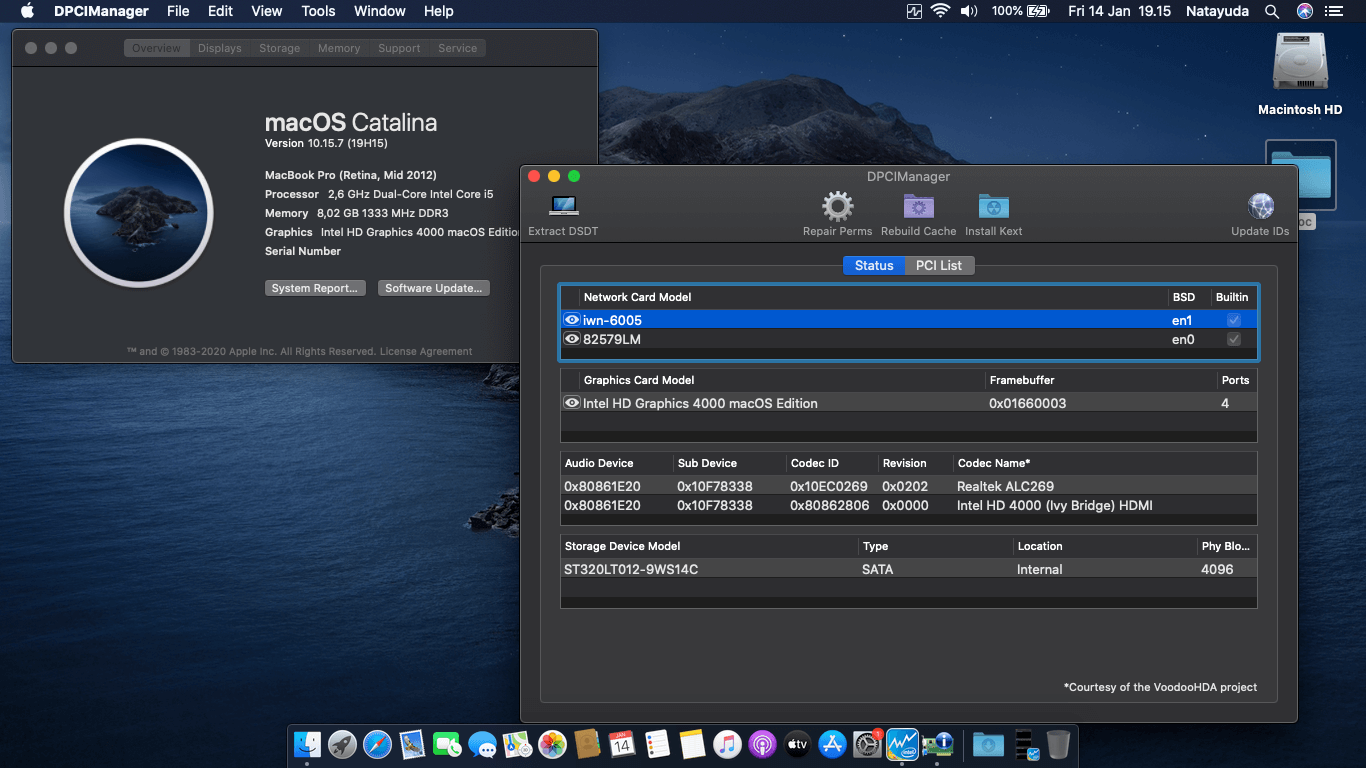The height and width of the screenshot is (768, 1366).
Task: Open Finder from the dock
Action: click(x=308, y=744)
